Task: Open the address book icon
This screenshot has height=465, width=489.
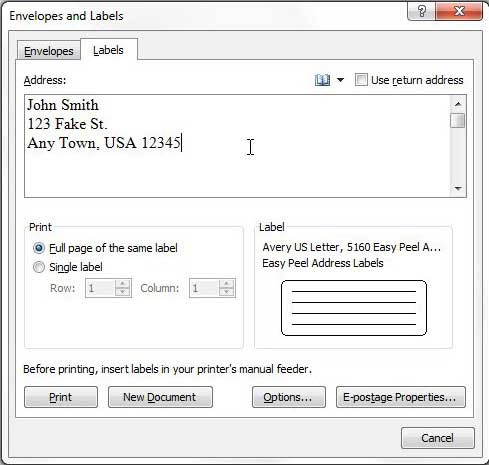Action: (x=322, y=80)
